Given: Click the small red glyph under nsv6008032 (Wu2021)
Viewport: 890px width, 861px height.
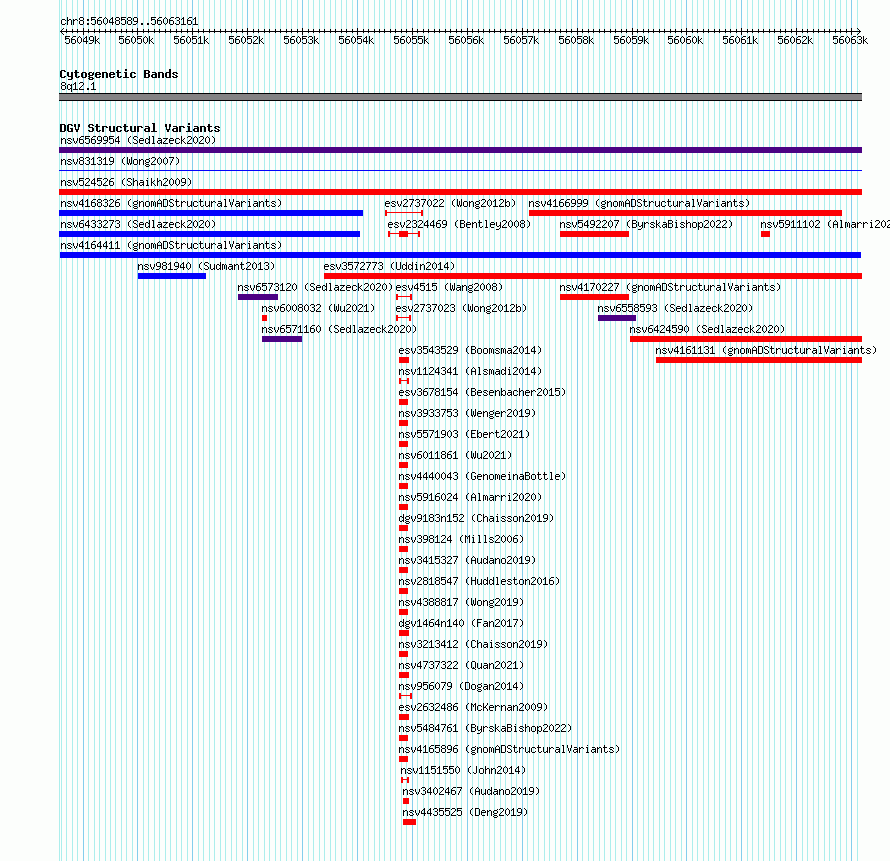Looking at the screenshot, I should pyautogui.click(x=265, y=318).
